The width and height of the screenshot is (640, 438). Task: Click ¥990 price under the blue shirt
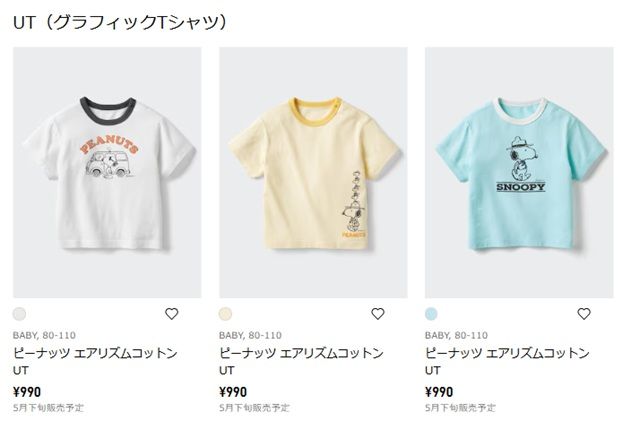[x=439, y=392]
